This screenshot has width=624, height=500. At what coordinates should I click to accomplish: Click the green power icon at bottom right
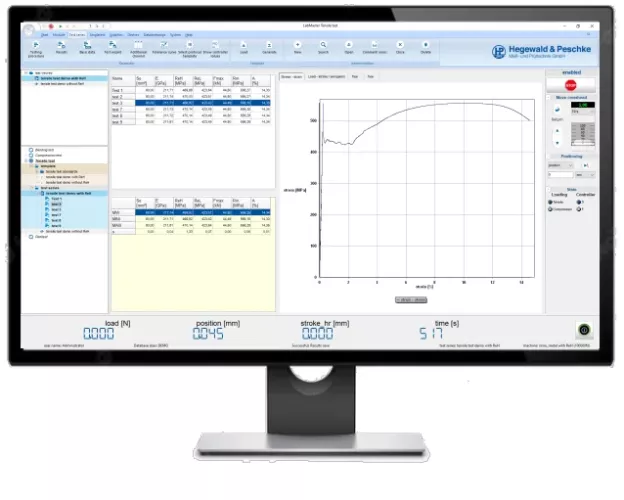584,329
